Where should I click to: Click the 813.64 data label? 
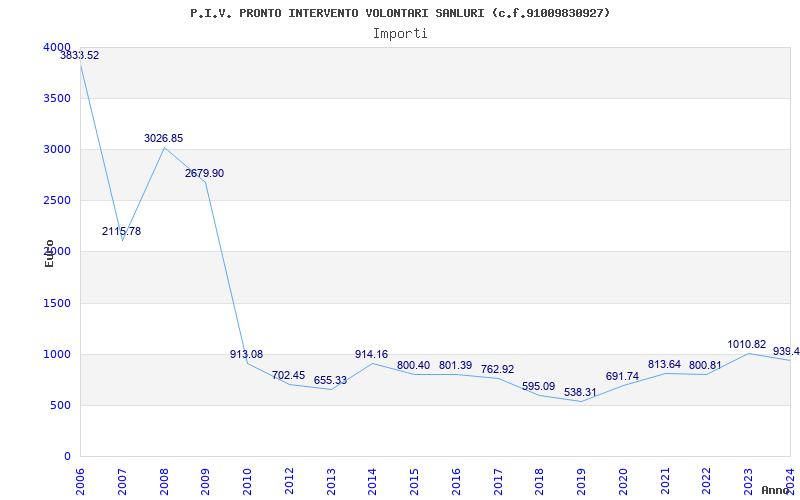tap(664, 365)
